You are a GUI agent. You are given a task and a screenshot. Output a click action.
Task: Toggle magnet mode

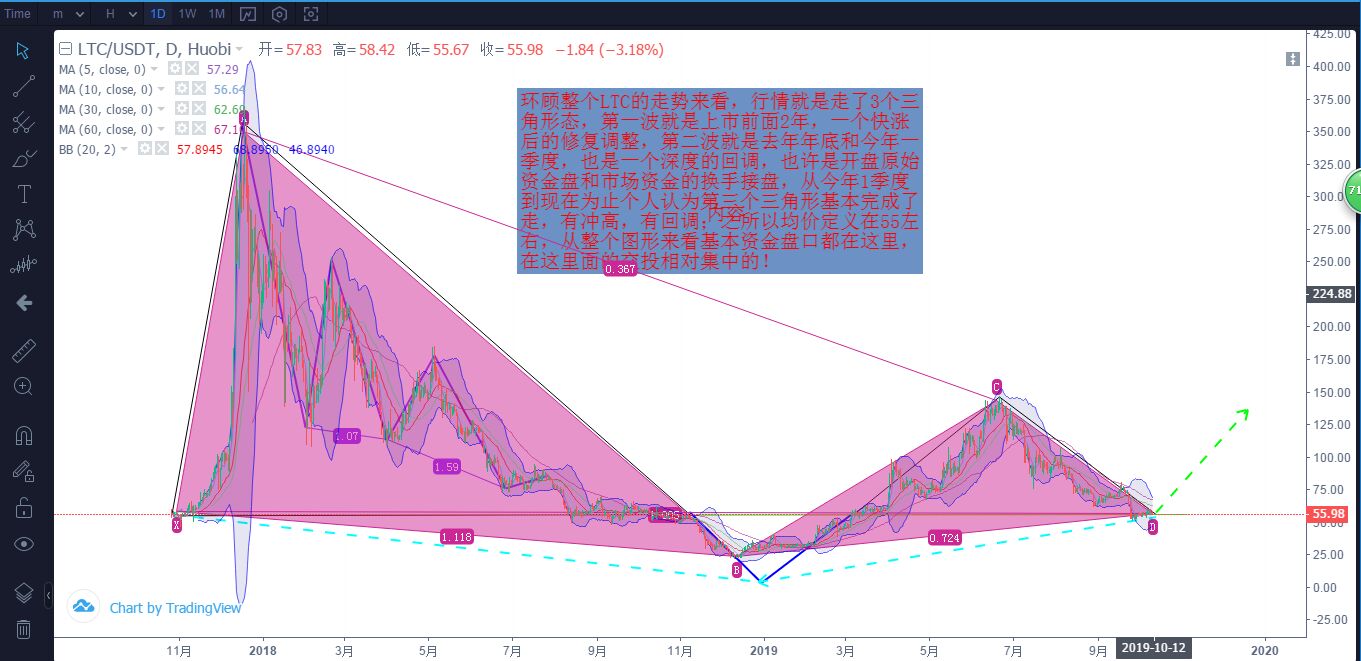click(x=23, y=436)
